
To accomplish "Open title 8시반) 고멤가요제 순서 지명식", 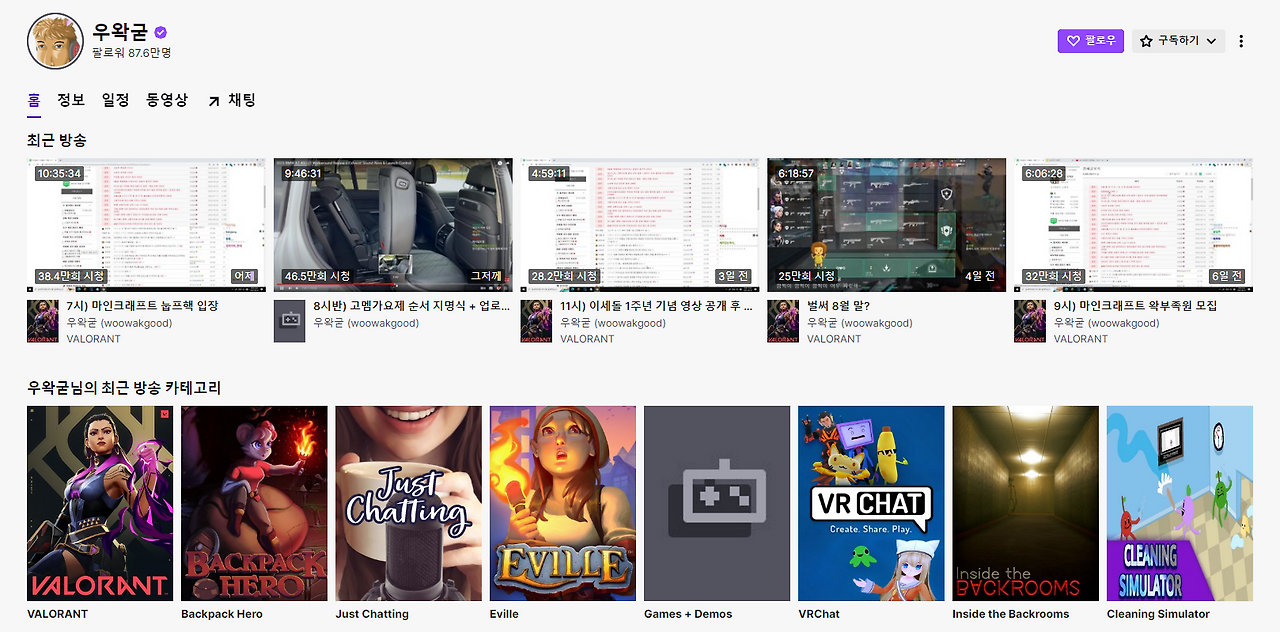I will coord(412,306).
